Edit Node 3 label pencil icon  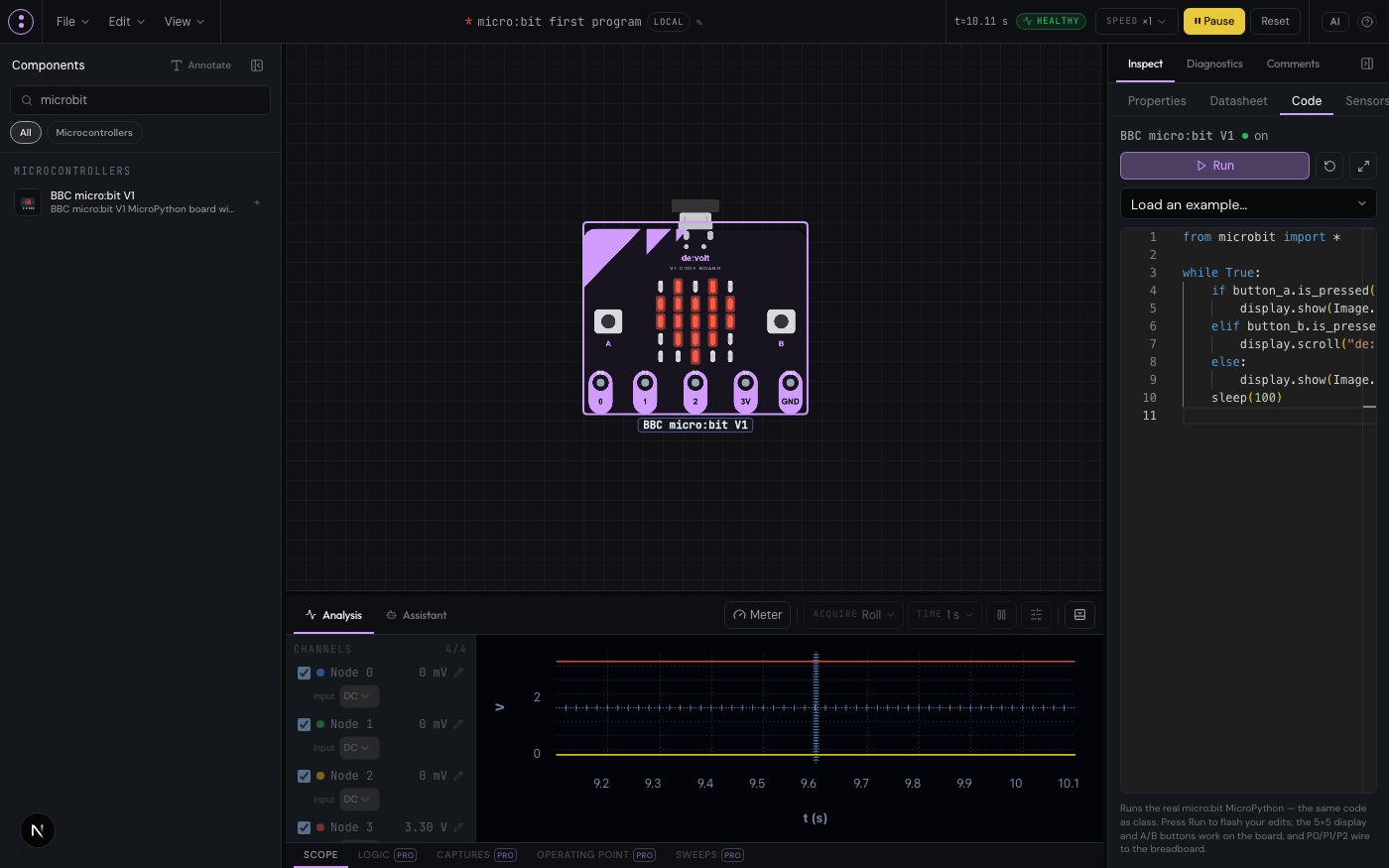(x=458, y=827)
